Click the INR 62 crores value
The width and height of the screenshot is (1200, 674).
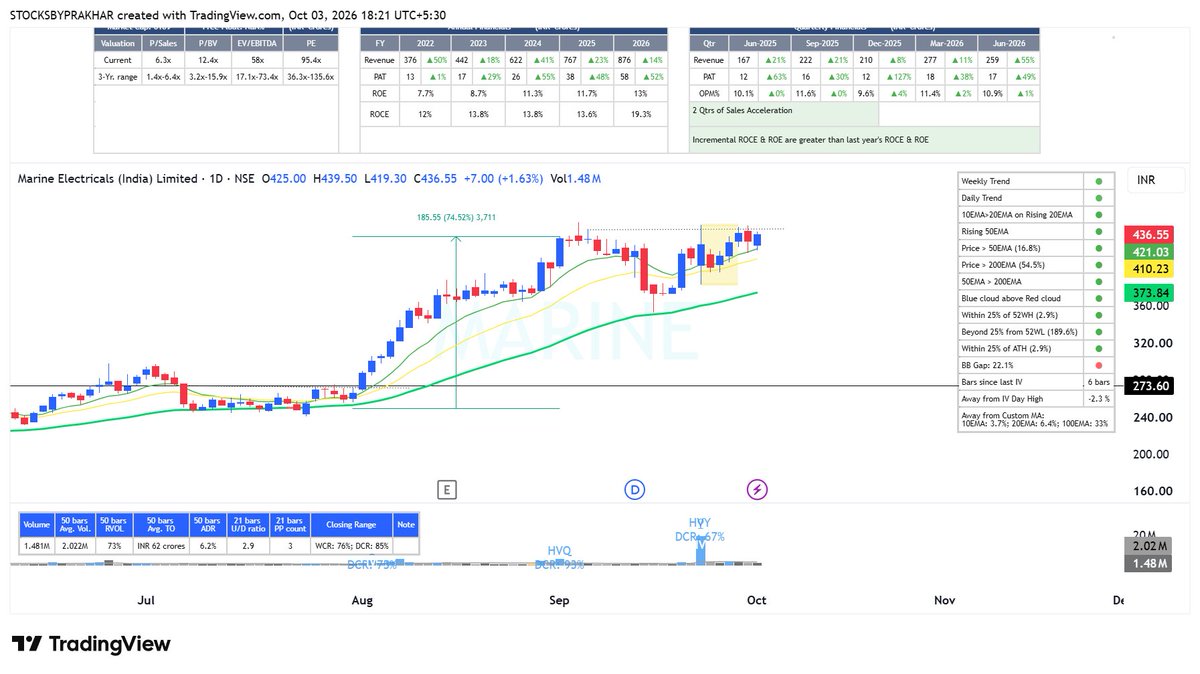pos(163,546)
